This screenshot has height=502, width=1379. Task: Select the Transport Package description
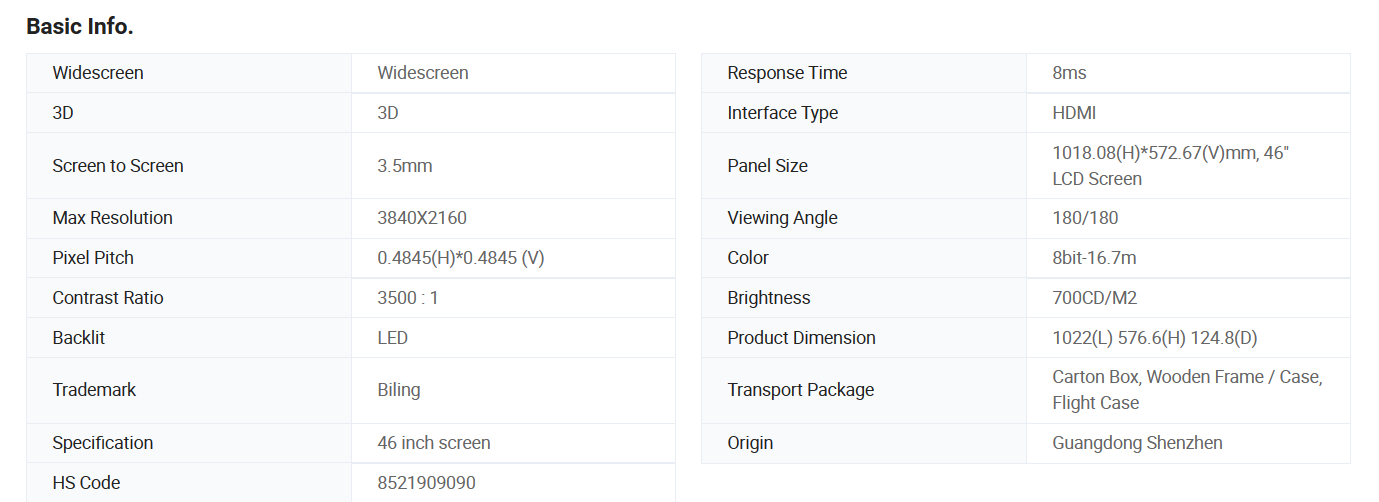[1186, 390]
